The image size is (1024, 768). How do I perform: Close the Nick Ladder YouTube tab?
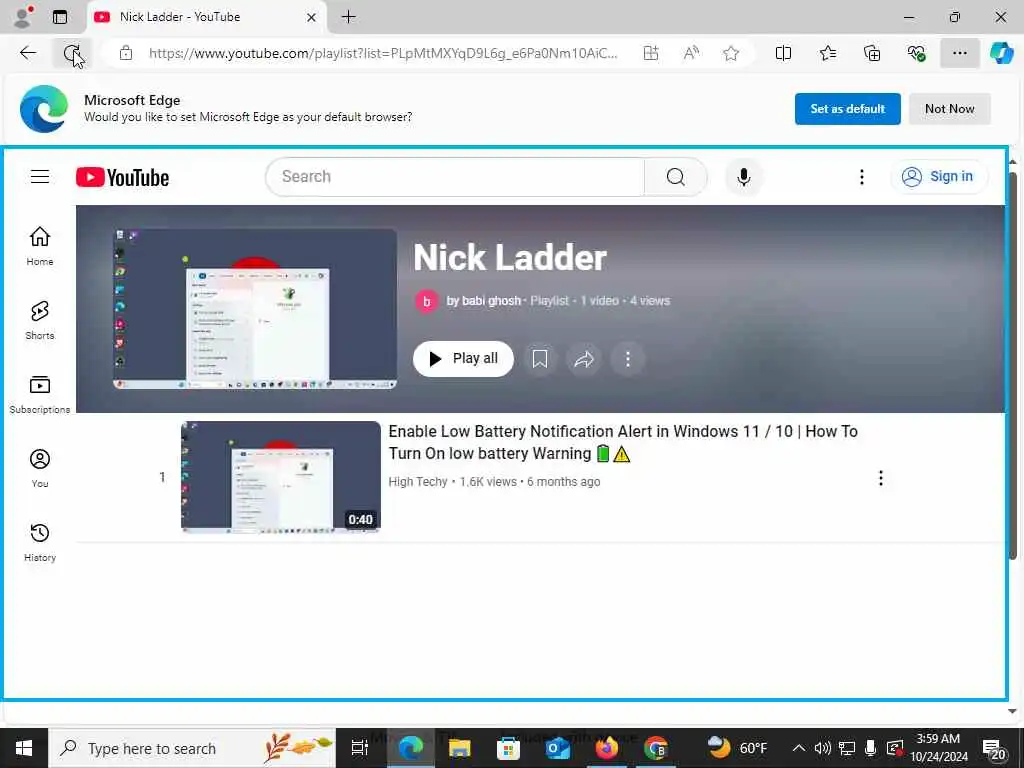click(312, 17)
